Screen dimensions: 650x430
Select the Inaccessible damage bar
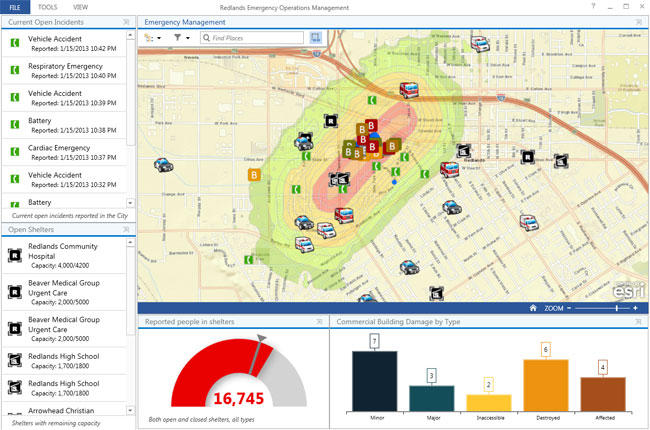click(x=489, y=403)
